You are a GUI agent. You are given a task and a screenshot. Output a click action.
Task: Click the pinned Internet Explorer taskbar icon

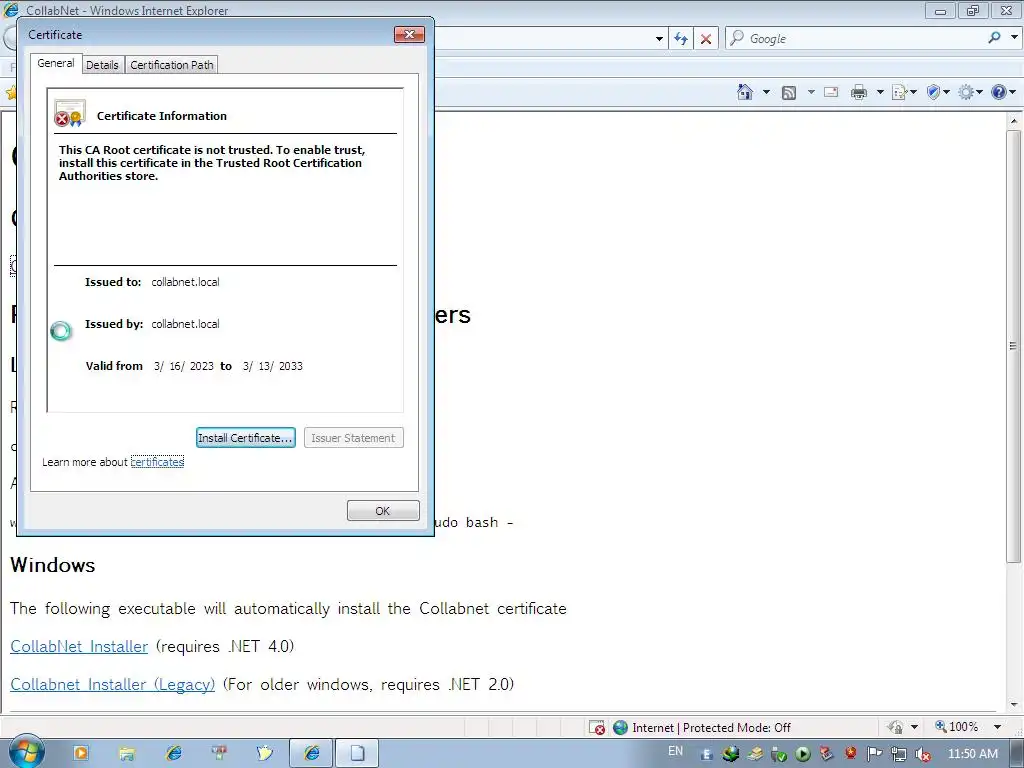[x=174, y=754]
